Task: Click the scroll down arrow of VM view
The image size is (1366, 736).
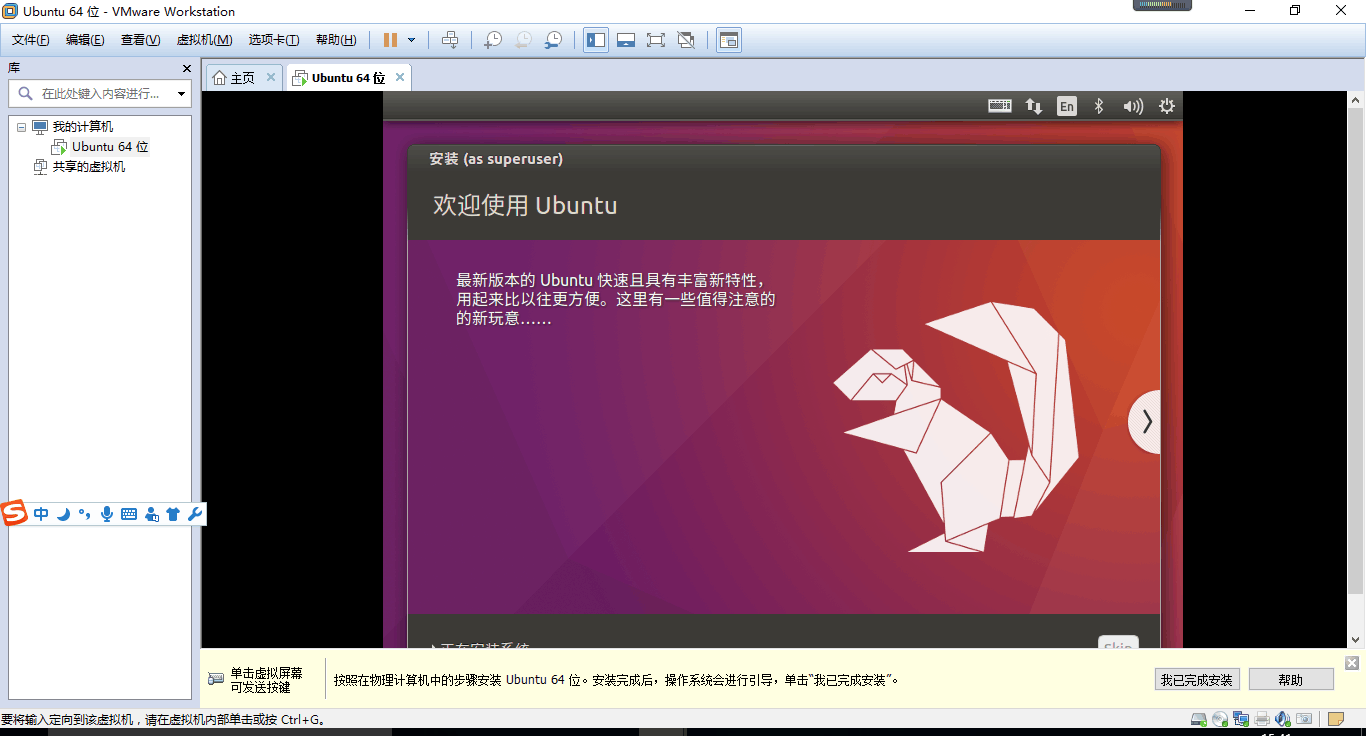Action: pos(1356,640)
